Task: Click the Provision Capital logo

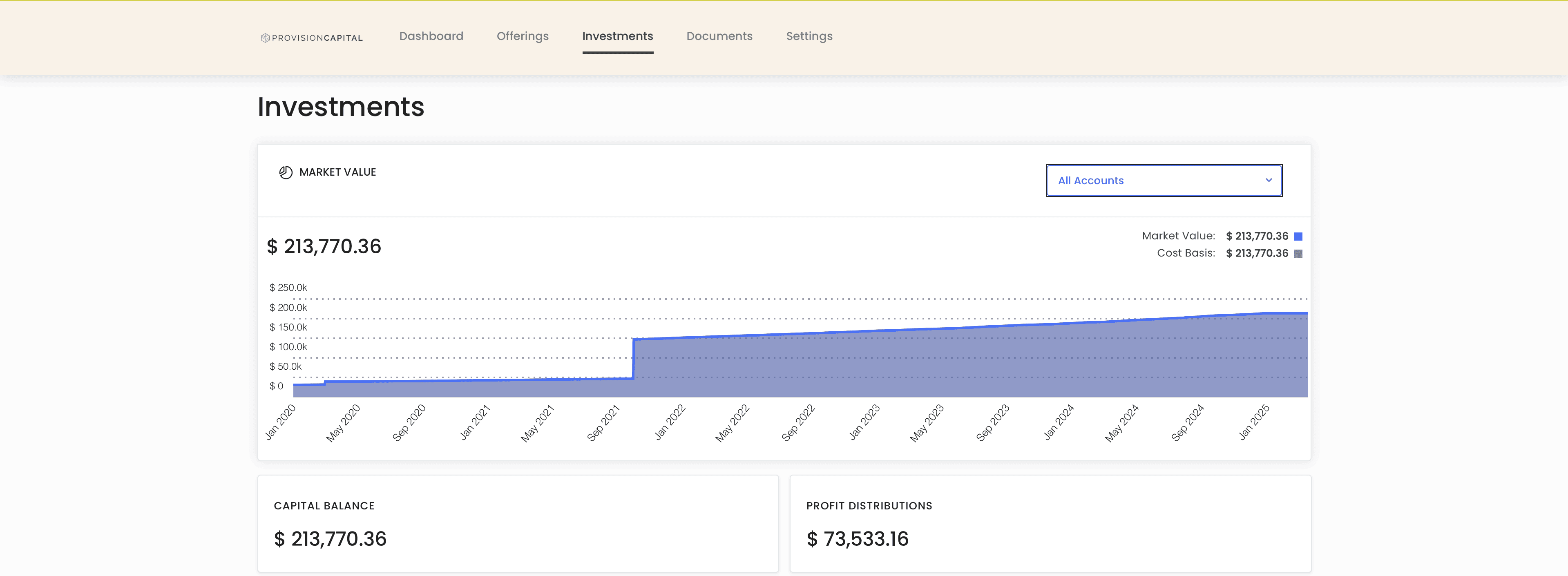Action: click(312, 38)
